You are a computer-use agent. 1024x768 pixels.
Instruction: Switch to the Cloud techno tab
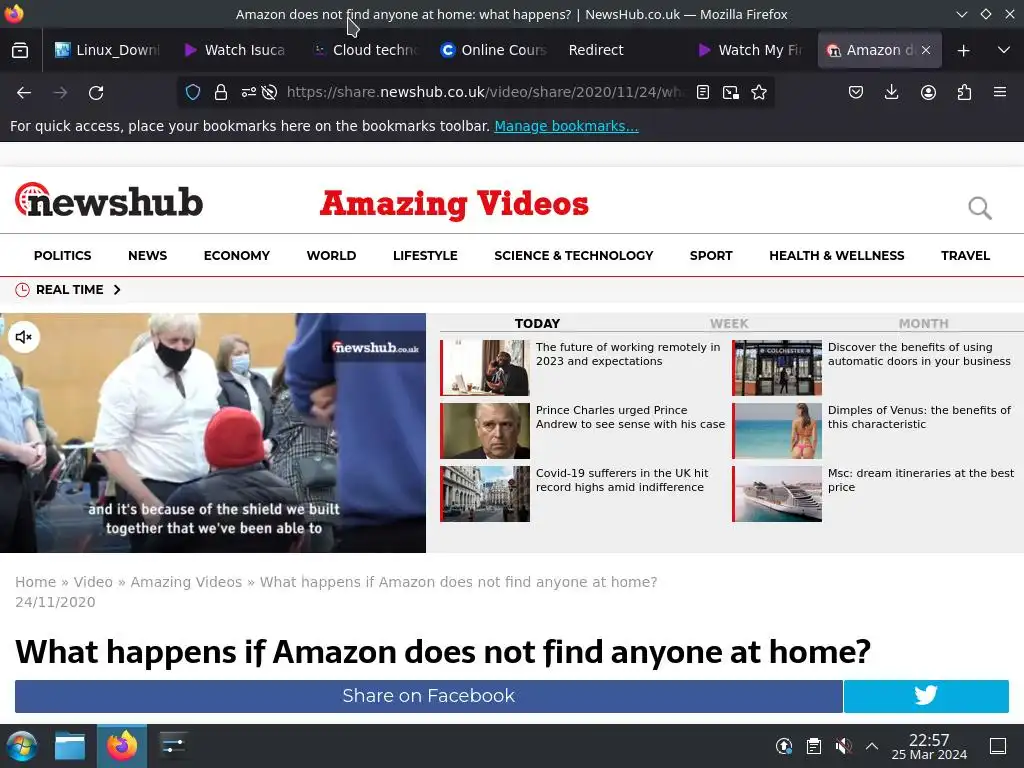click(x=364, y=50)
